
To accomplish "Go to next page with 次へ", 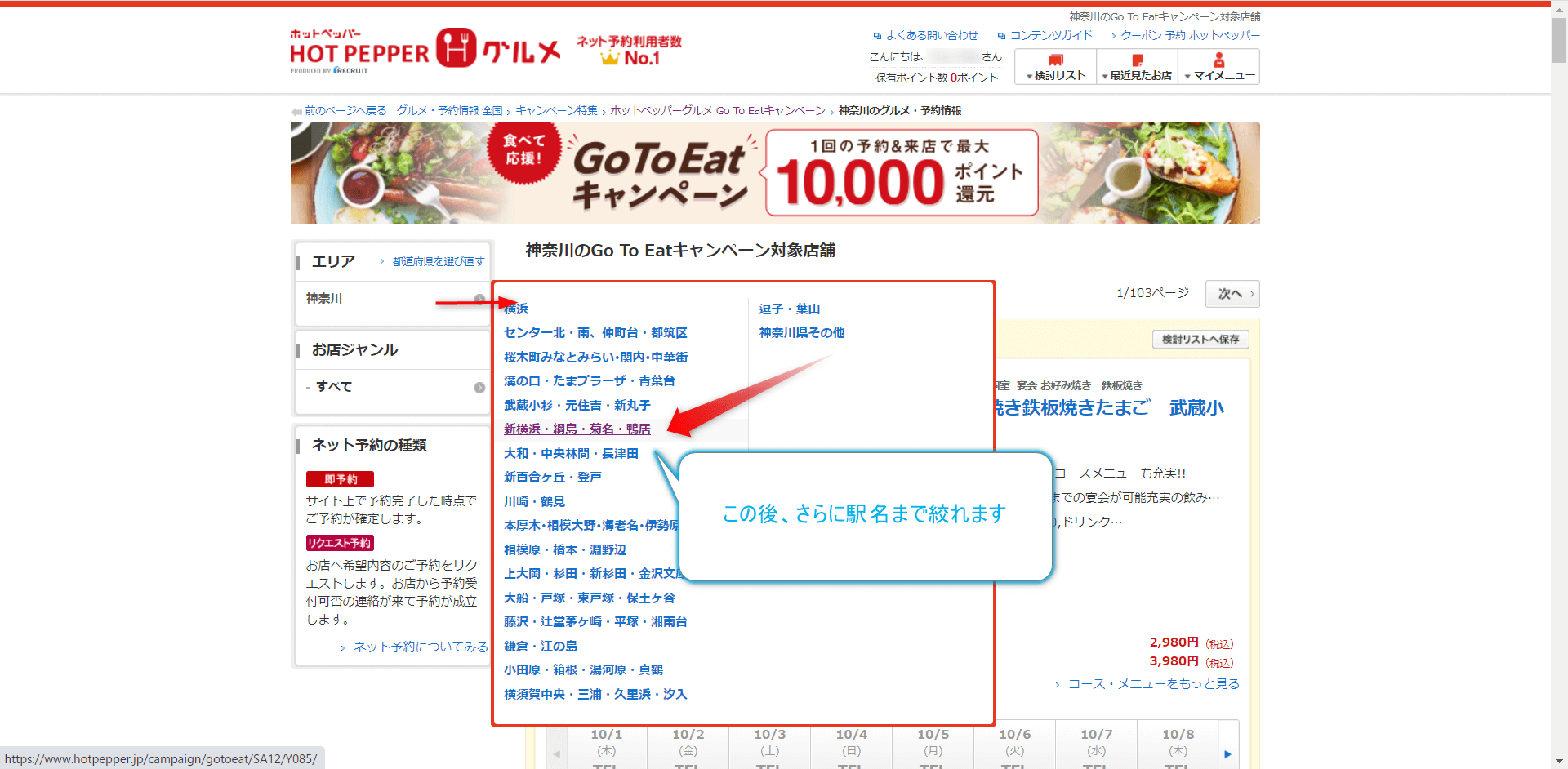I will point(1232,293).
